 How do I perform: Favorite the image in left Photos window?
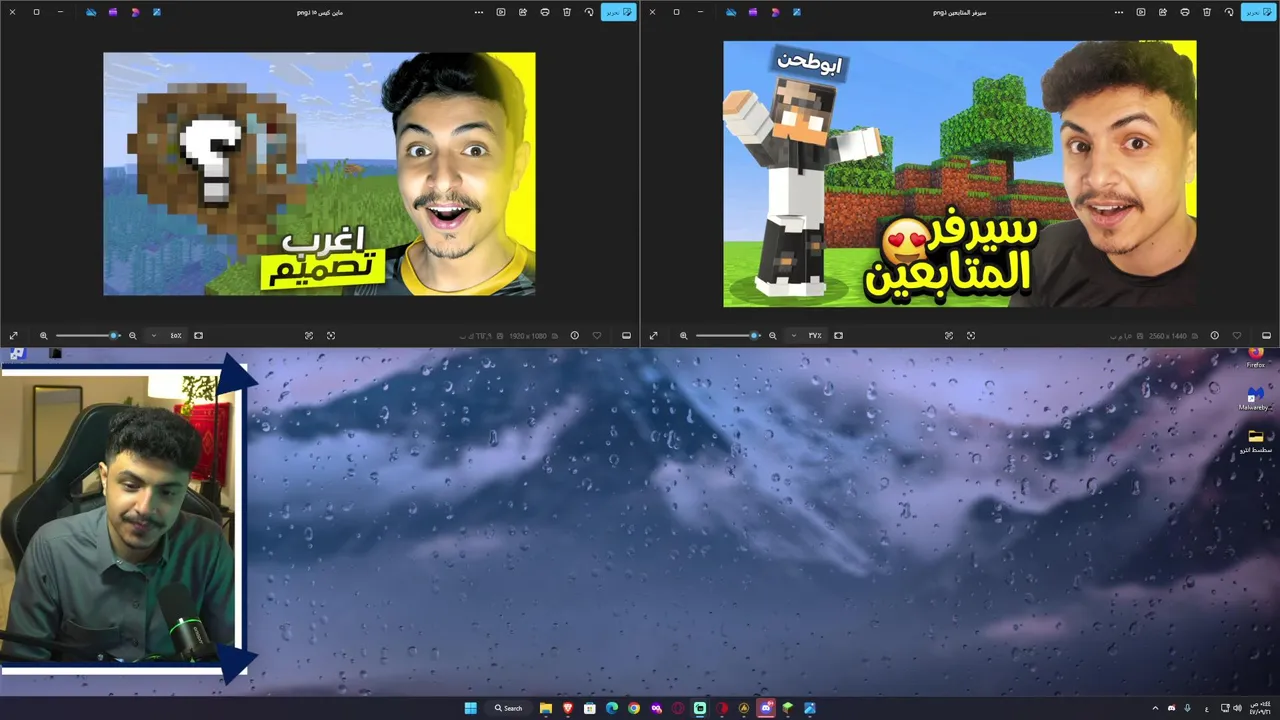click(x=597, y=336)
